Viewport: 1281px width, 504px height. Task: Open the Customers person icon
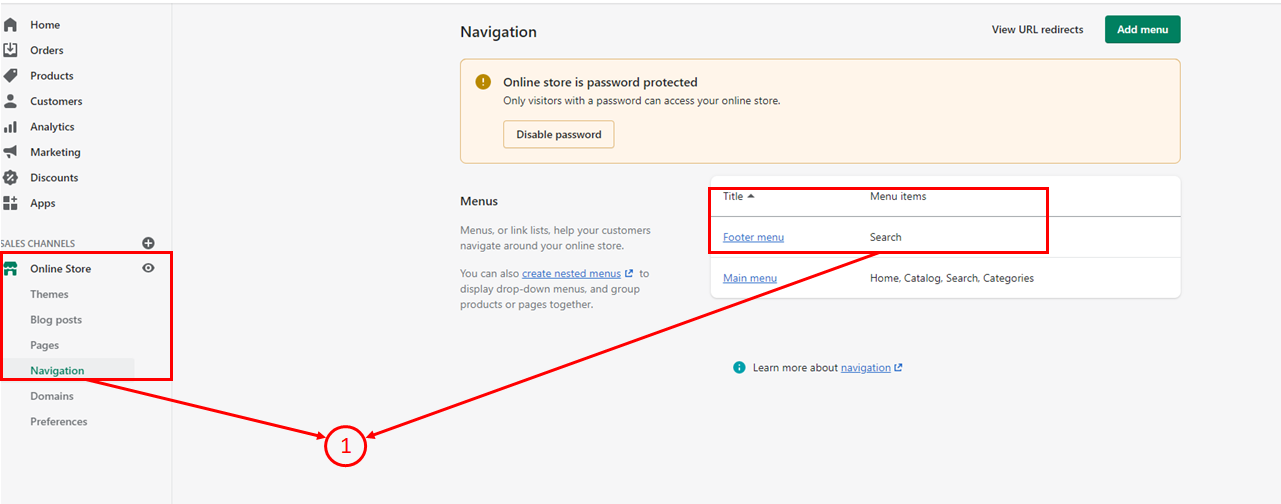pyautogui.click(x=10, y=101)
